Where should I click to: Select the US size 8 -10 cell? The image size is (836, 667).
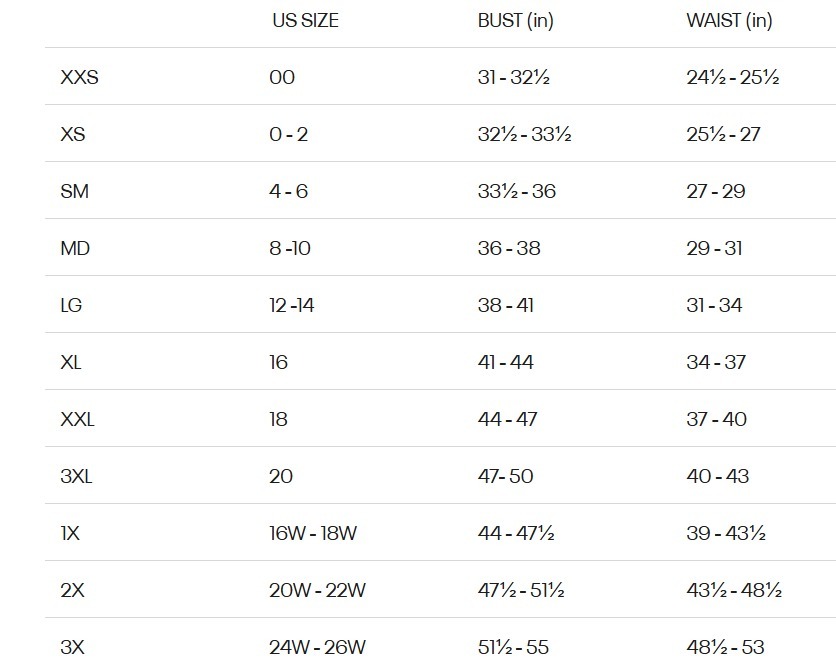click(x=290, y=248)
